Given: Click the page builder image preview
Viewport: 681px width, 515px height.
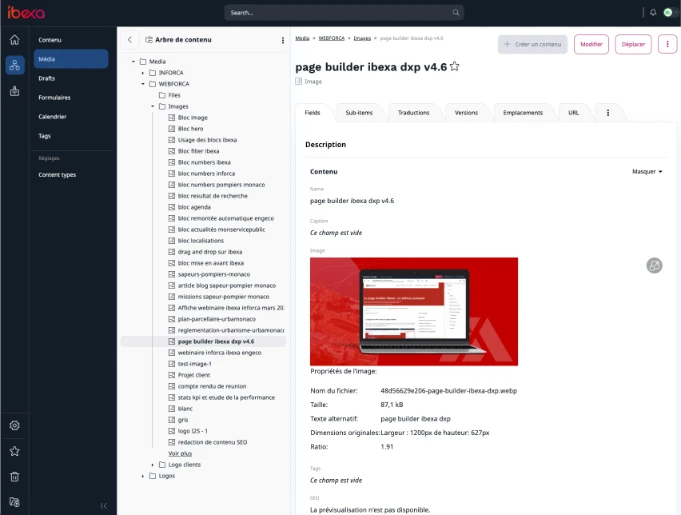Looking at the screenshot, I should pyautogui.click(x=414, y=311).
